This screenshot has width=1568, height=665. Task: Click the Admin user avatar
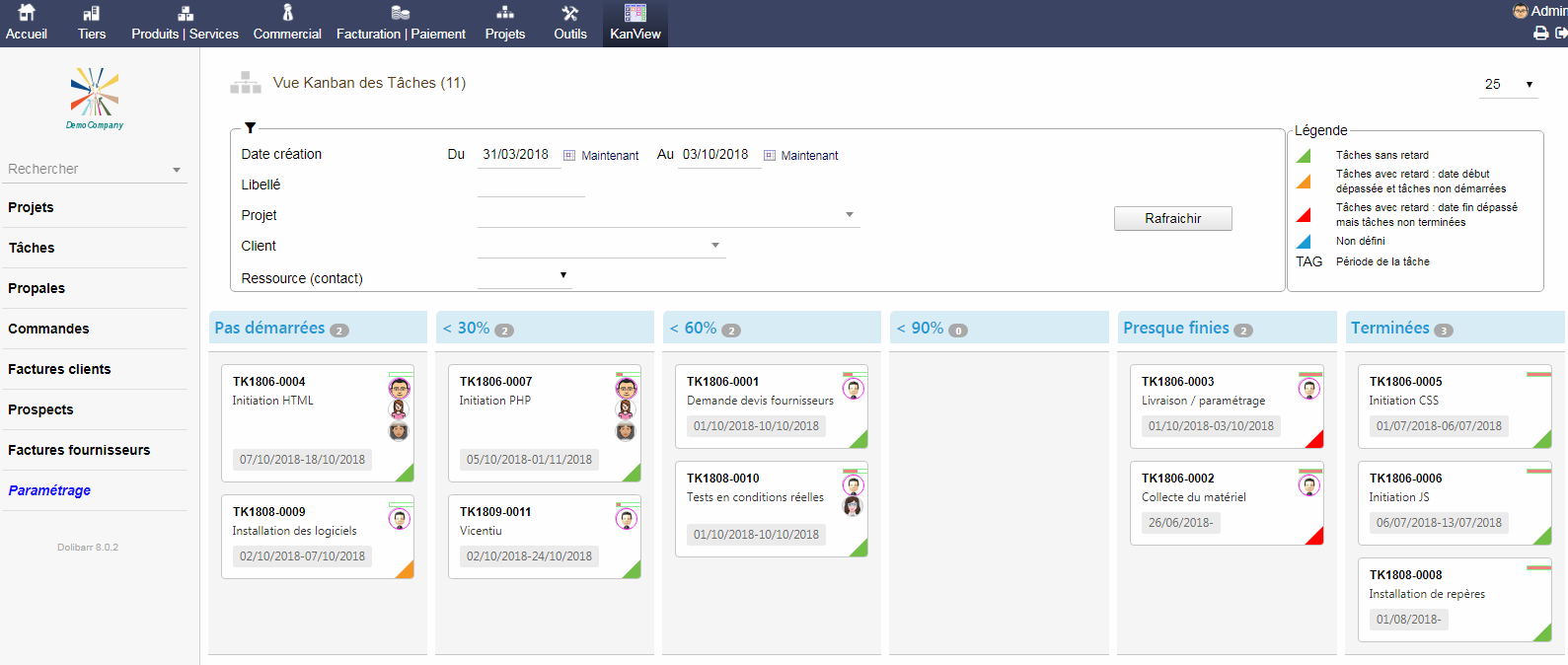click(1520, 11)
